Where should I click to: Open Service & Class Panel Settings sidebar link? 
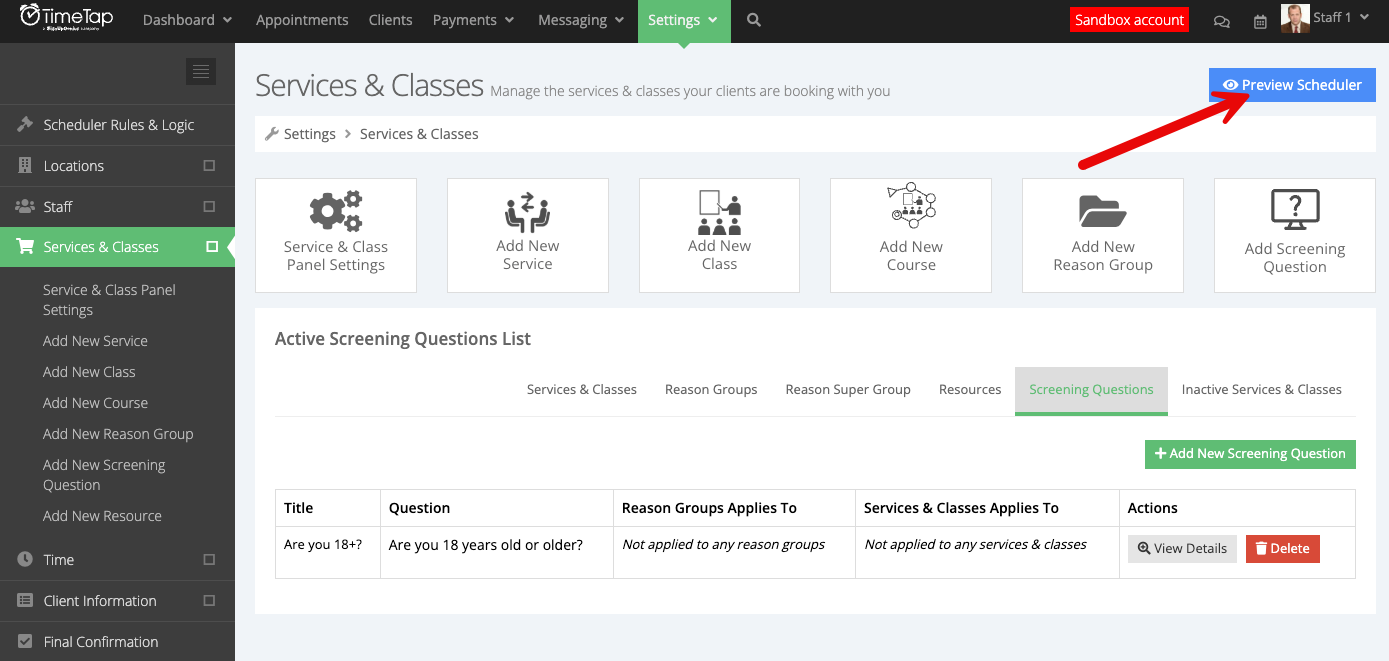click(109, 300)
